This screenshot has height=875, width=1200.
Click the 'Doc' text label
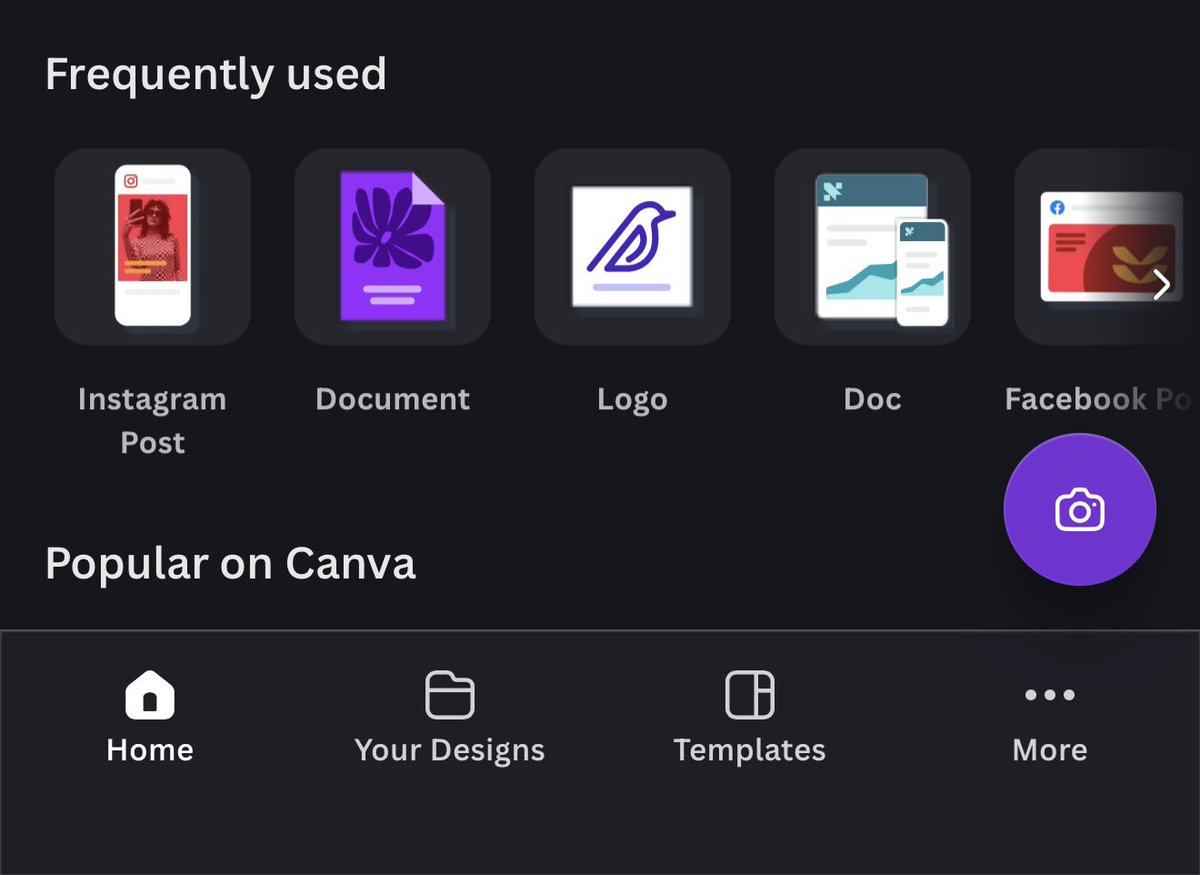[x=872, y=399]
